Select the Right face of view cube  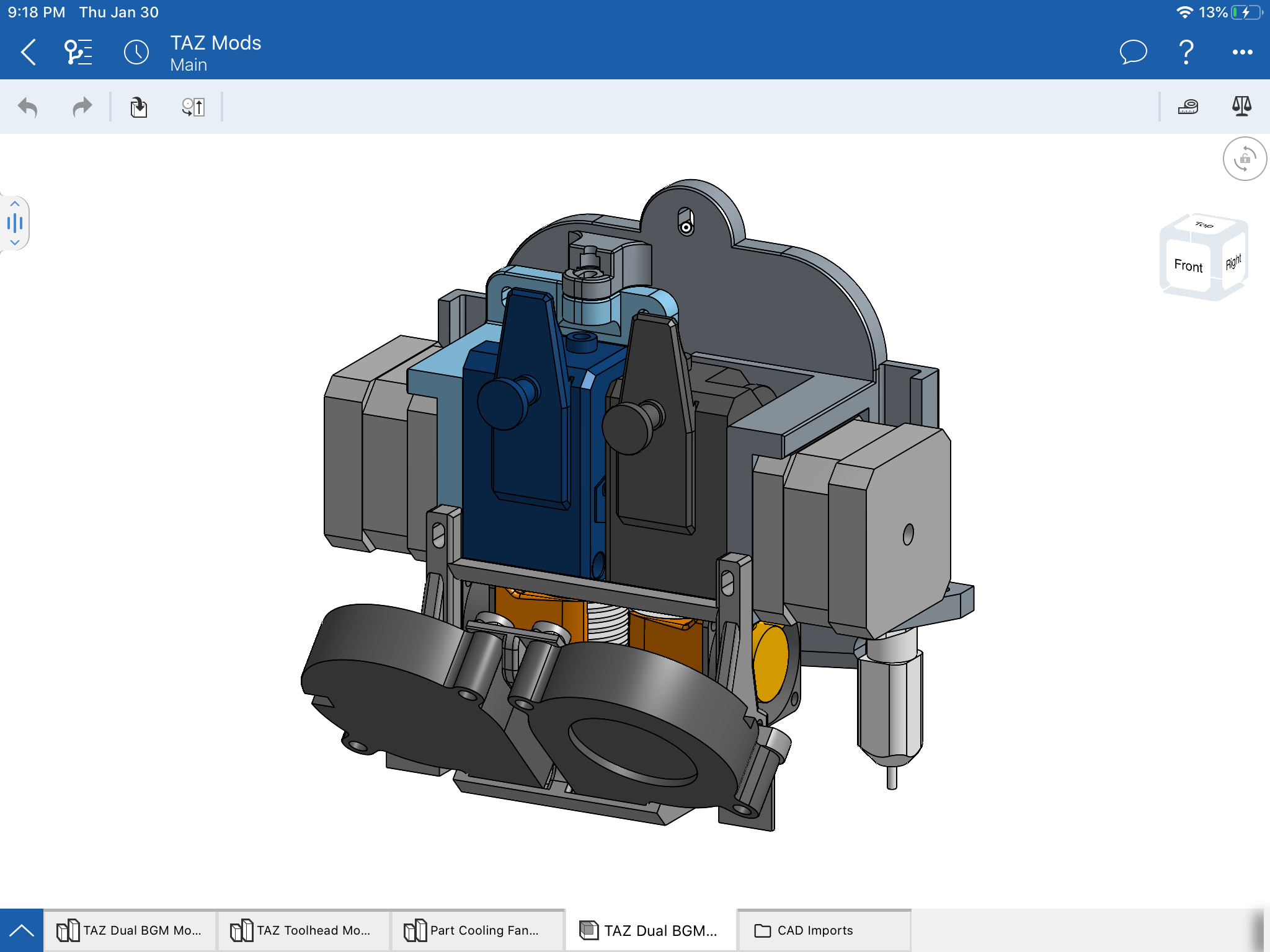pos(1233,262)
